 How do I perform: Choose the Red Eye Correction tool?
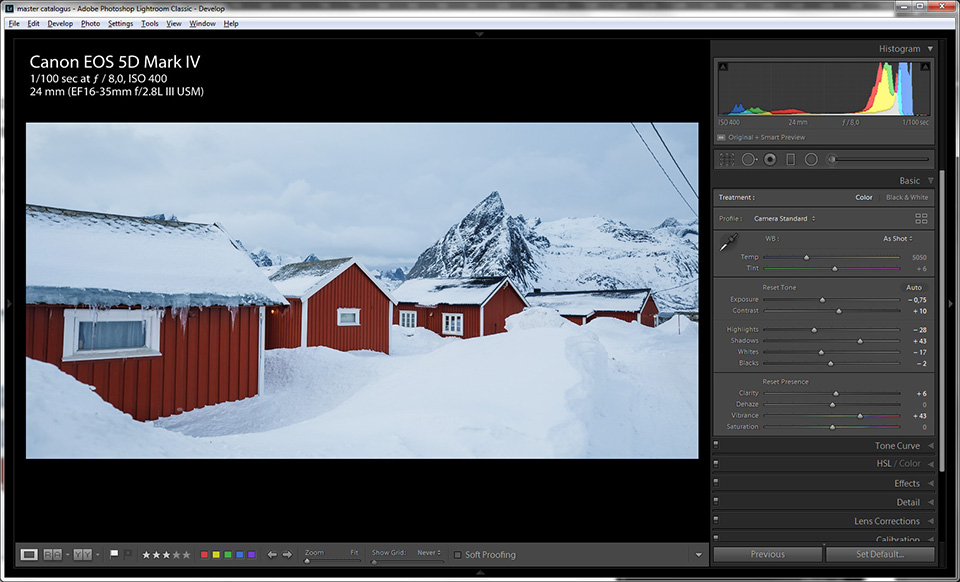click(770, 160)
